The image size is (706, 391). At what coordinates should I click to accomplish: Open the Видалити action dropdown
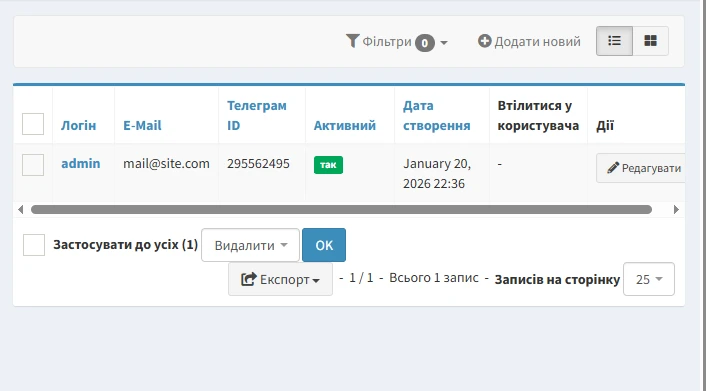click(250, 245)
